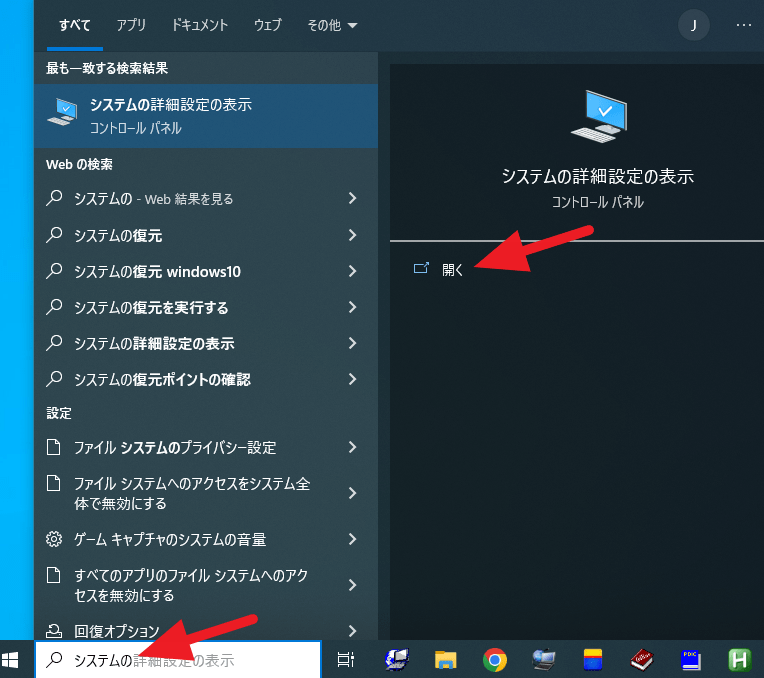Image resolution: width=764 pixels, height=678 pixels.
Task: Select the ウェブ search tab
Action: pyautogui.click(x=267, y=25)
